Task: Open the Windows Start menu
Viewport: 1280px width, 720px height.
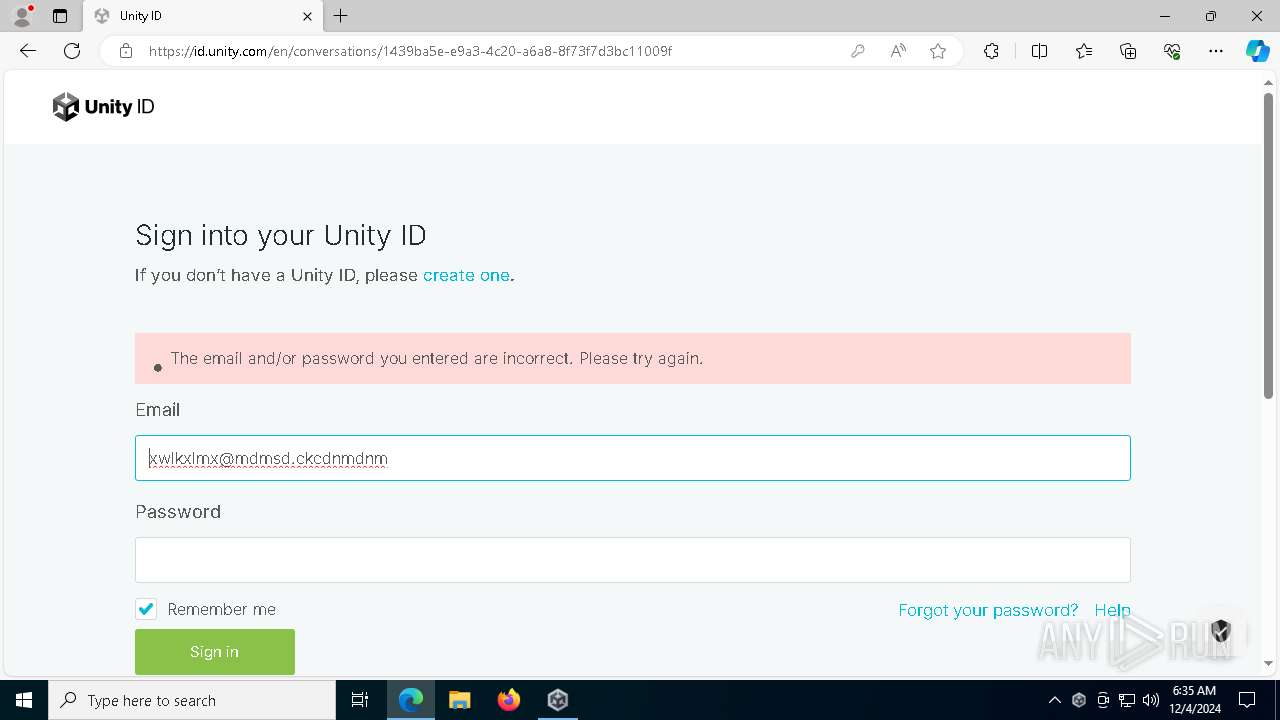Action: [x=24, y=700]
